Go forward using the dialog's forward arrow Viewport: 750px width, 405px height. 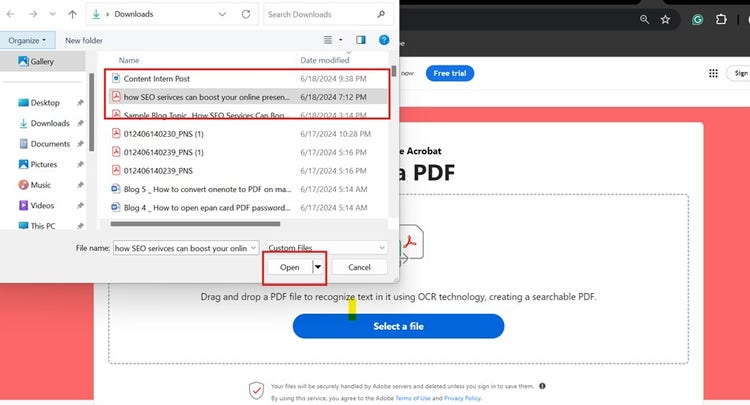point(33,14)
